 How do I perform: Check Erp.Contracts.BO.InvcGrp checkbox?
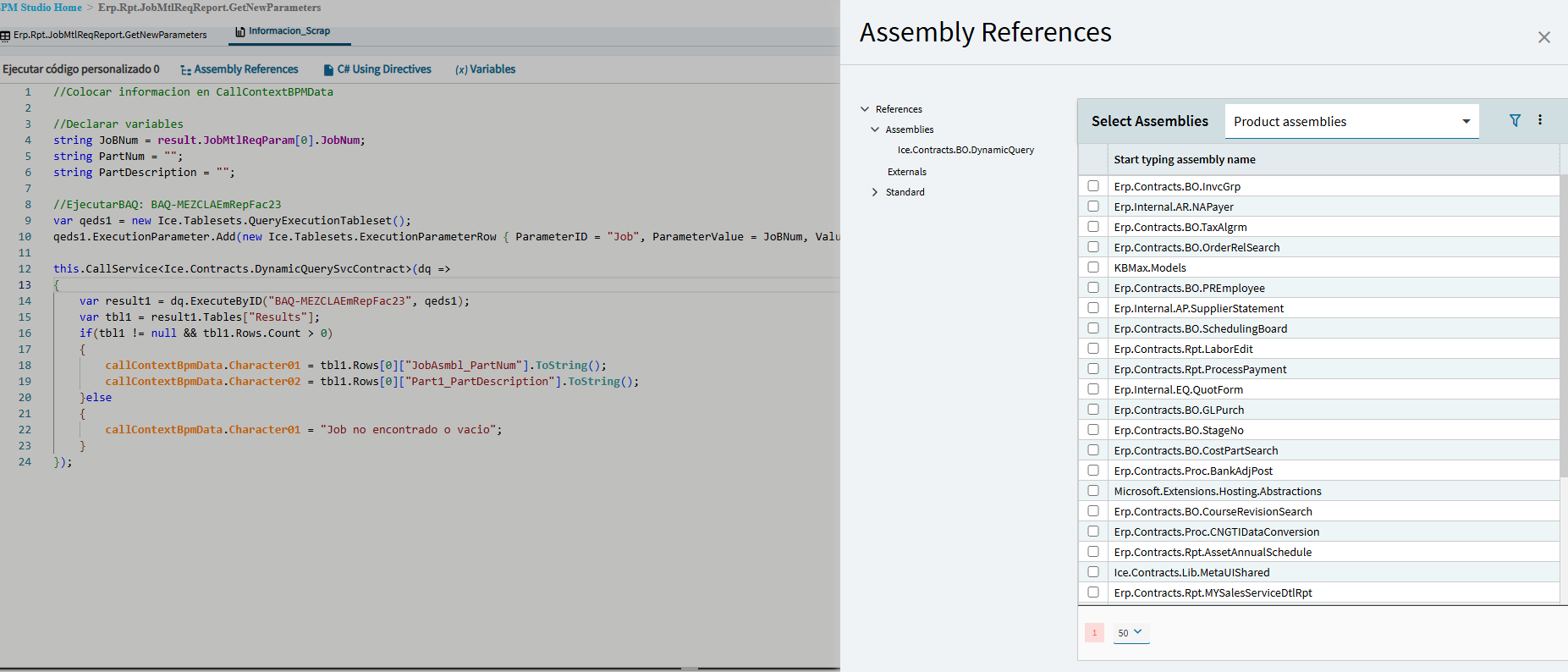1093,186
